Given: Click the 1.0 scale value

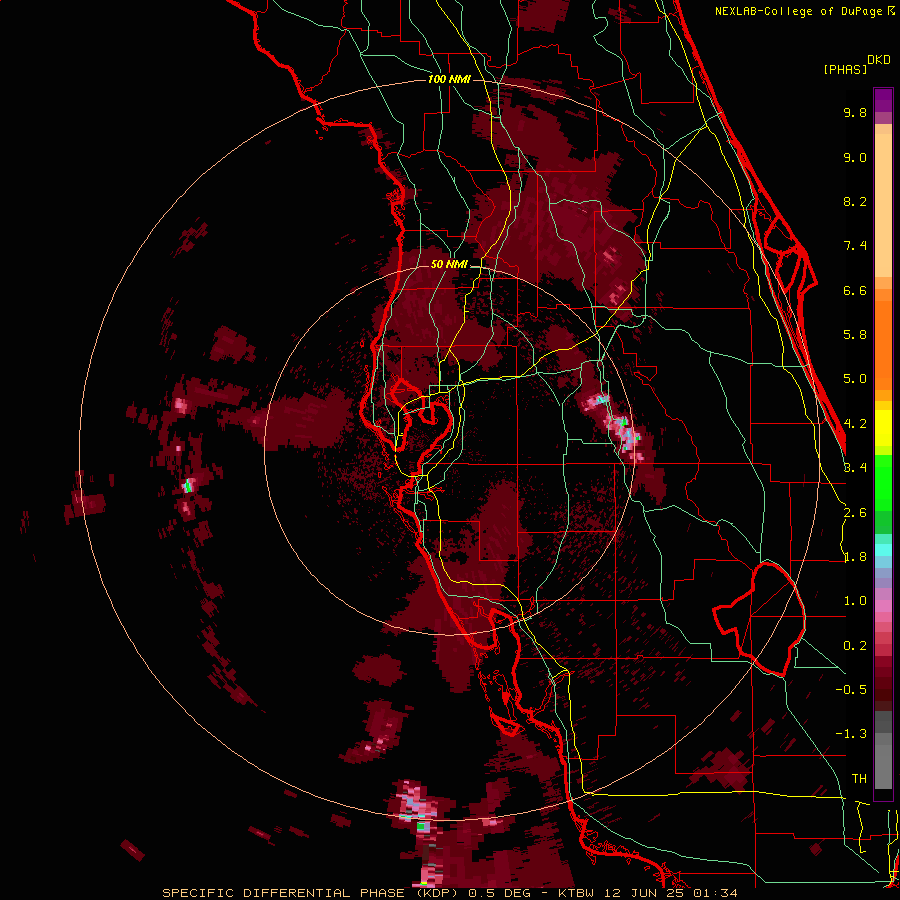Looking at the screenshot, I should point(855,601).
